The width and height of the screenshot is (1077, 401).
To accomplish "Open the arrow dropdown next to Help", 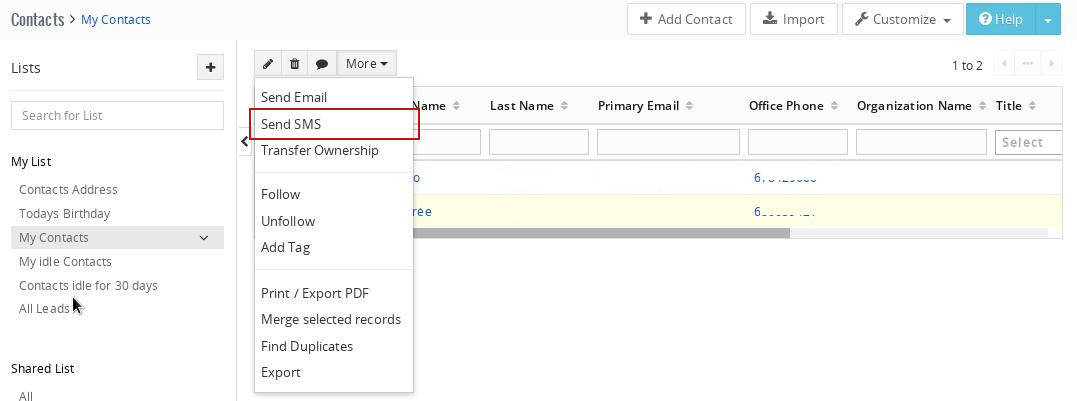I will point(1047,19).
